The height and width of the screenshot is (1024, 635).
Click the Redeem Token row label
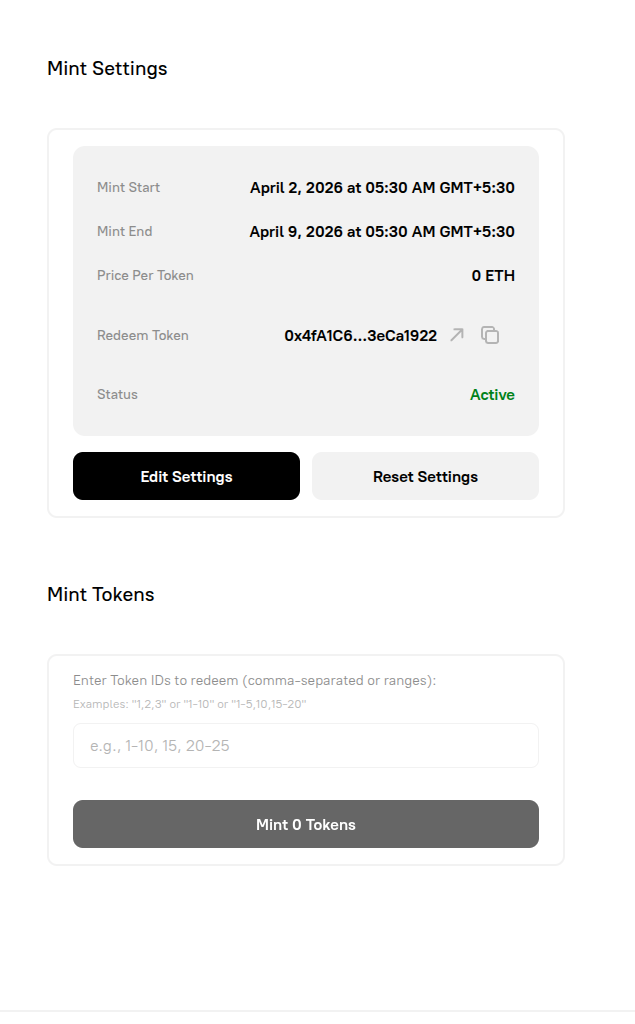click(x=142, y=335)
